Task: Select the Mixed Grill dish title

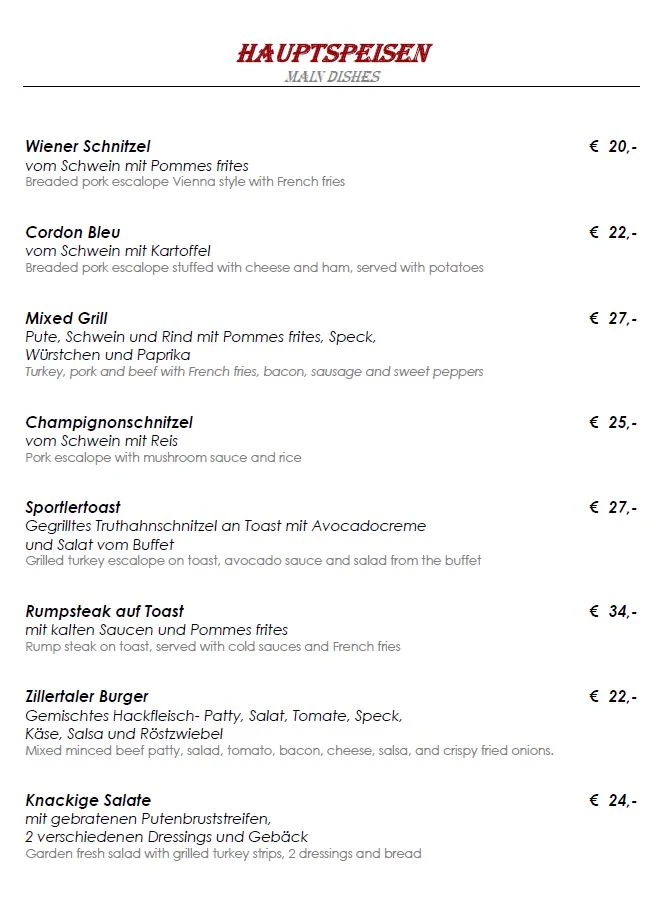Action: point(67,318)
